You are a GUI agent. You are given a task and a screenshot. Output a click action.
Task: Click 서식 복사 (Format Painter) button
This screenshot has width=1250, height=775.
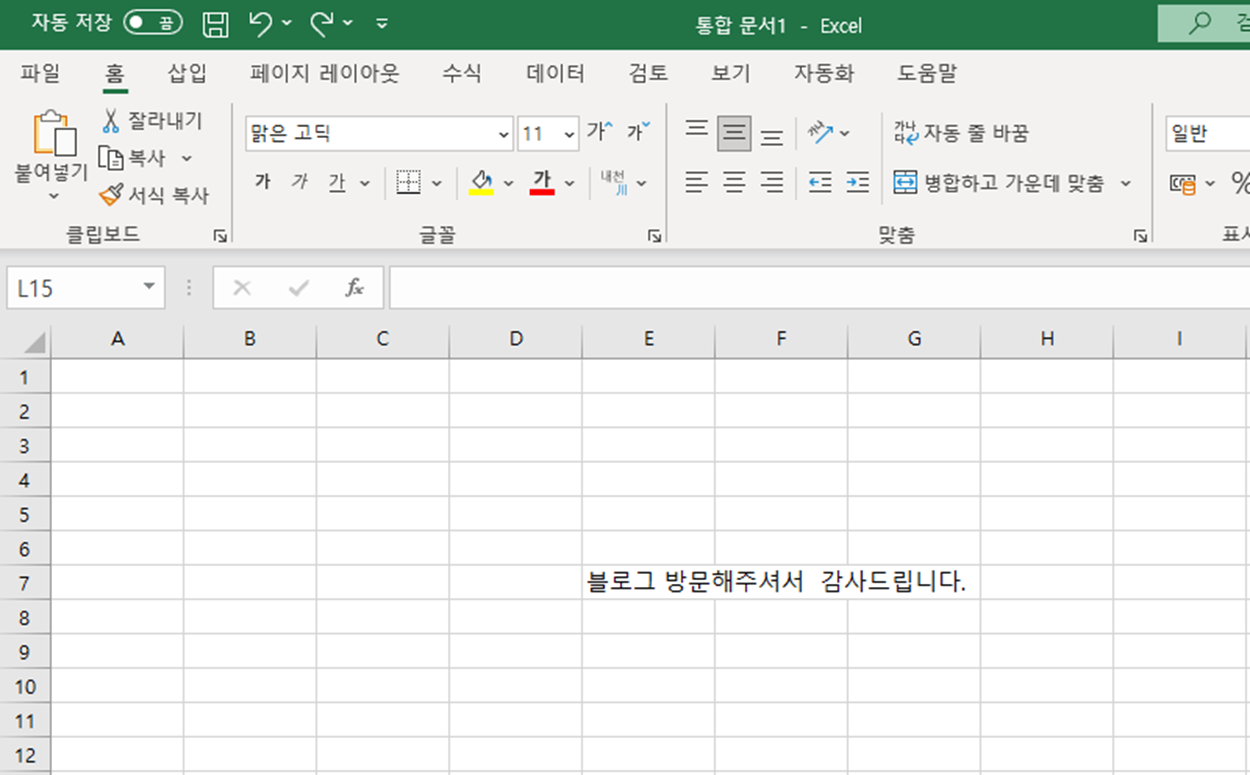tap(154, 195)
